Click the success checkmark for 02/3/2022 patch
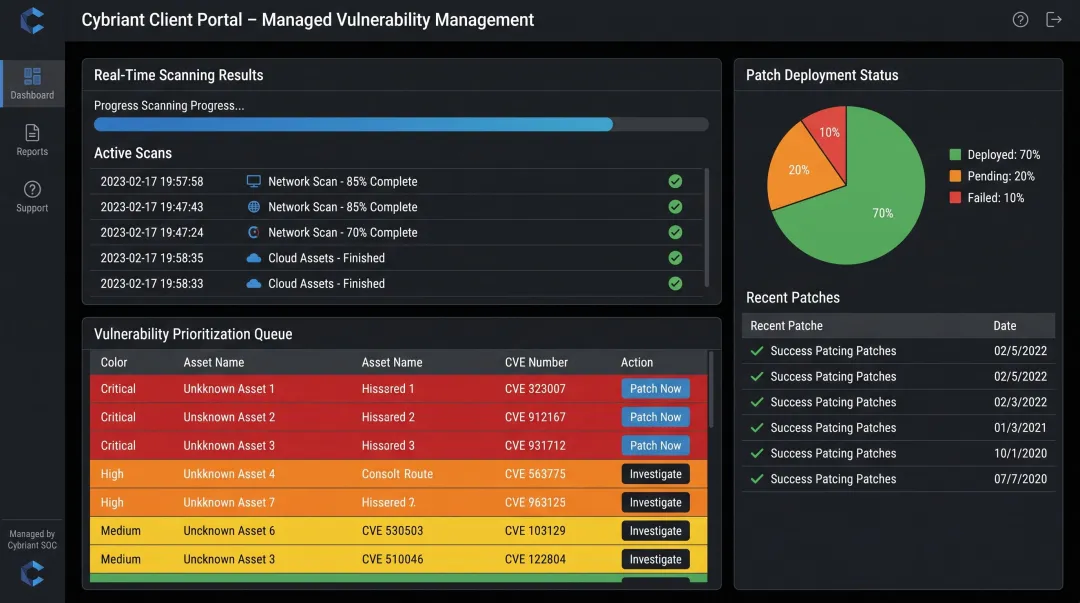This screenshot has width=1080, height=603. [757, 402]
